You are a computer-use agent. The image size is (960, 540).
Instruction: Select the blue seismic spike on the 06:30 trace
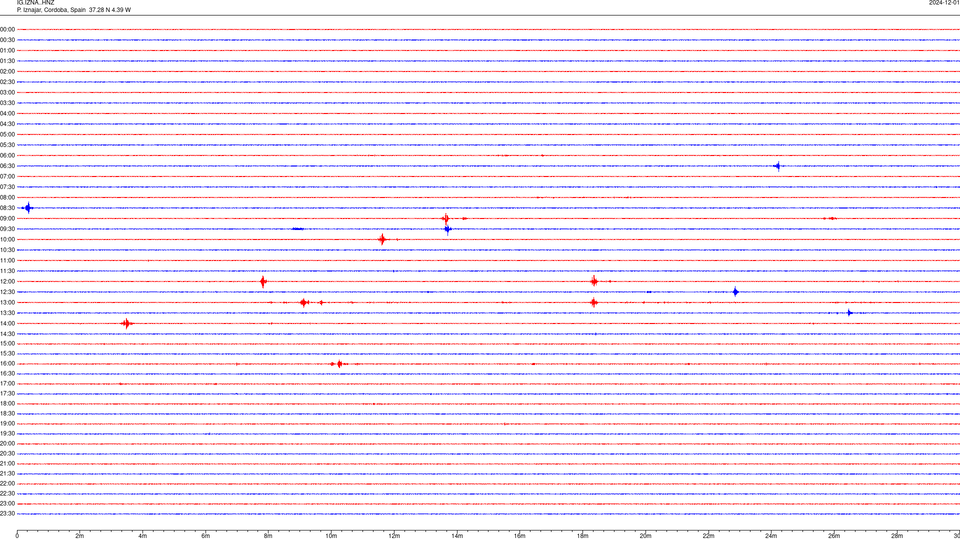pyautogui.click(x=778, y=166)
